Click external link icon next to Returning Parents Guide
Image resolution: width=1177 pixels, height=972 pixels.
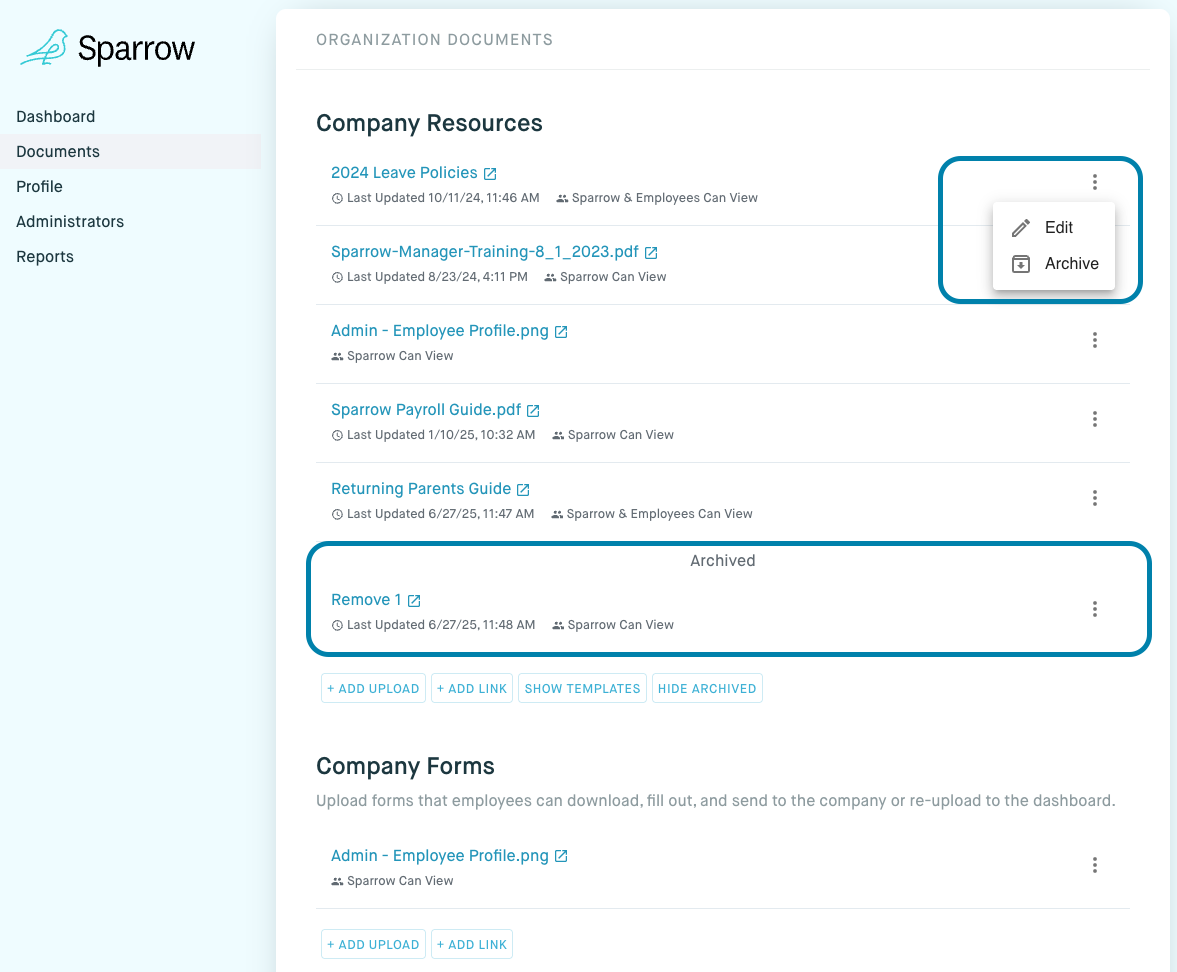click(x=523, y=490)
